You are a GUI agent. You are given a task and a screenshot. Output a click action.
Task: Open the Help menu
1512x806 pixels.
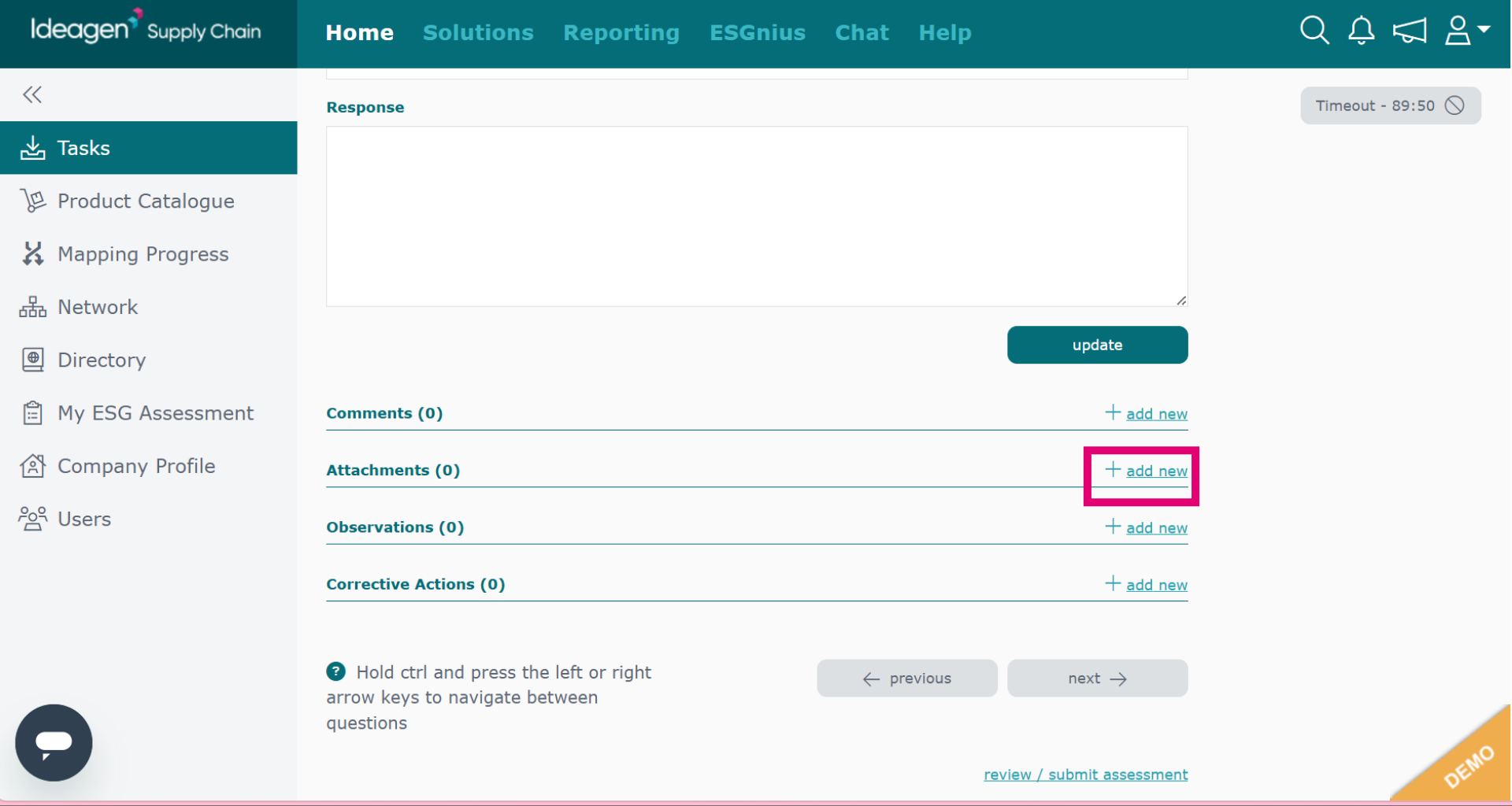945,32
